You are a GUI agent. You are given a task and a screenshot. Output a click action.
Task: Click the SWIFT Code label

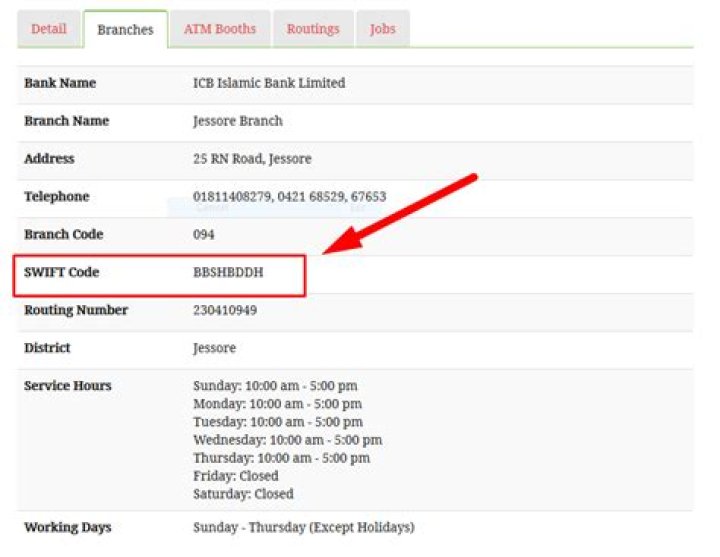[x=62, y=272]
